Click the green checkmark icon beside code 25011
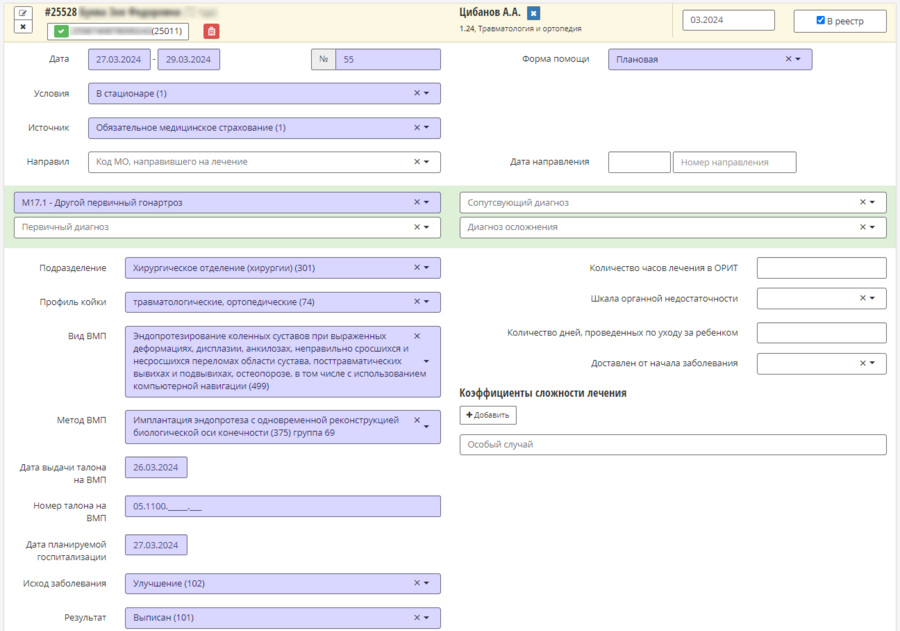 tap(61, 31)
